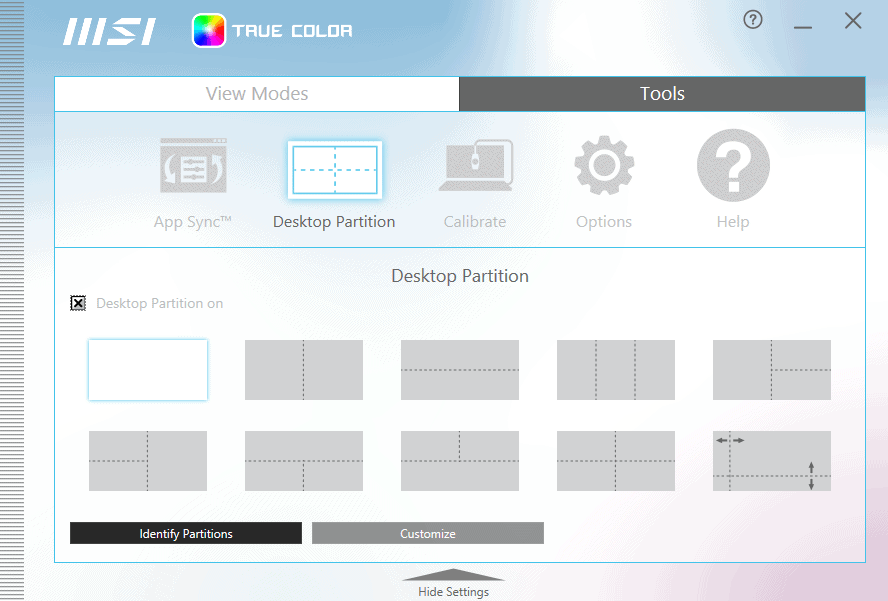Select the single full-screen partition layout
This screenshot has height=601, width=888.
148,370
